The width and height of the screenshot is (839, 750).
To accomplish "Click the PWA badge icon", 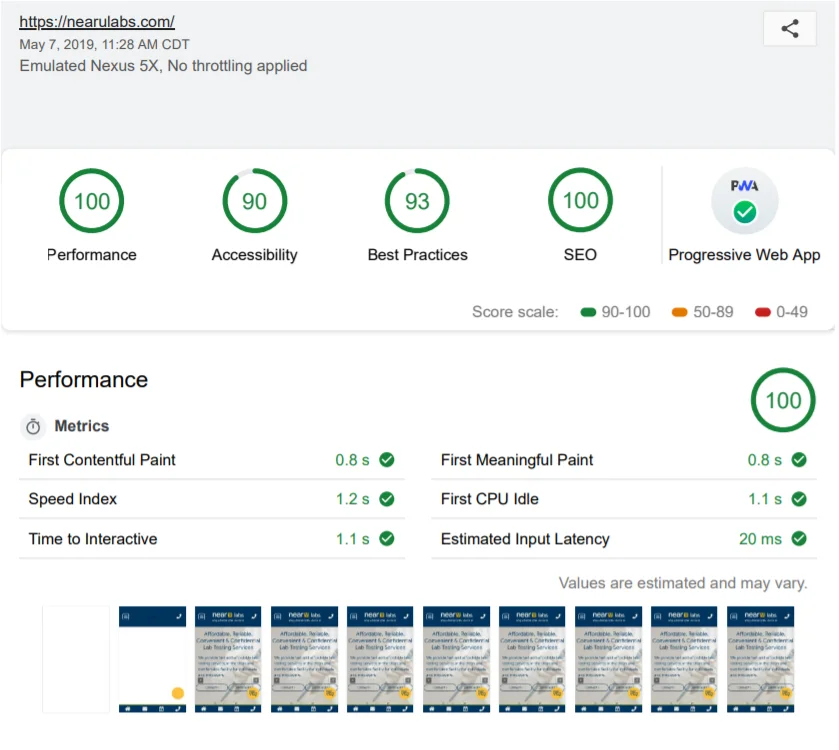I will click(x=744, y=201).
